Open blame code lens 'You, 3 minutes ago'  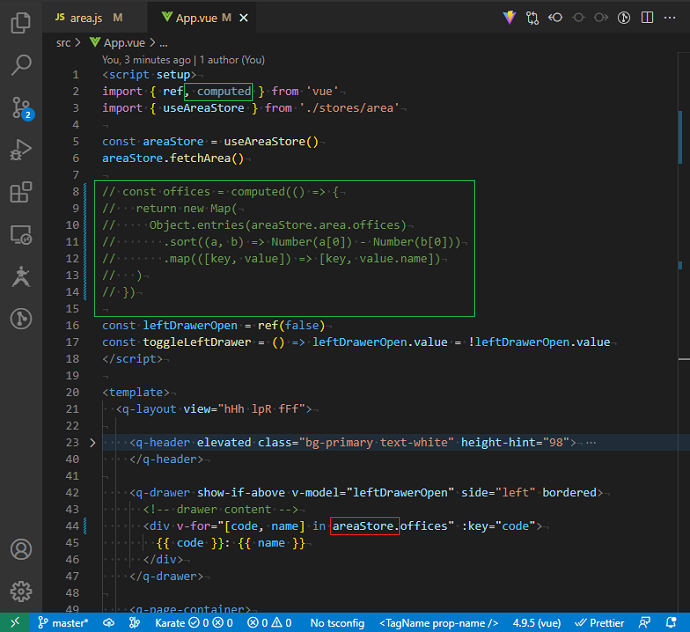147,60
